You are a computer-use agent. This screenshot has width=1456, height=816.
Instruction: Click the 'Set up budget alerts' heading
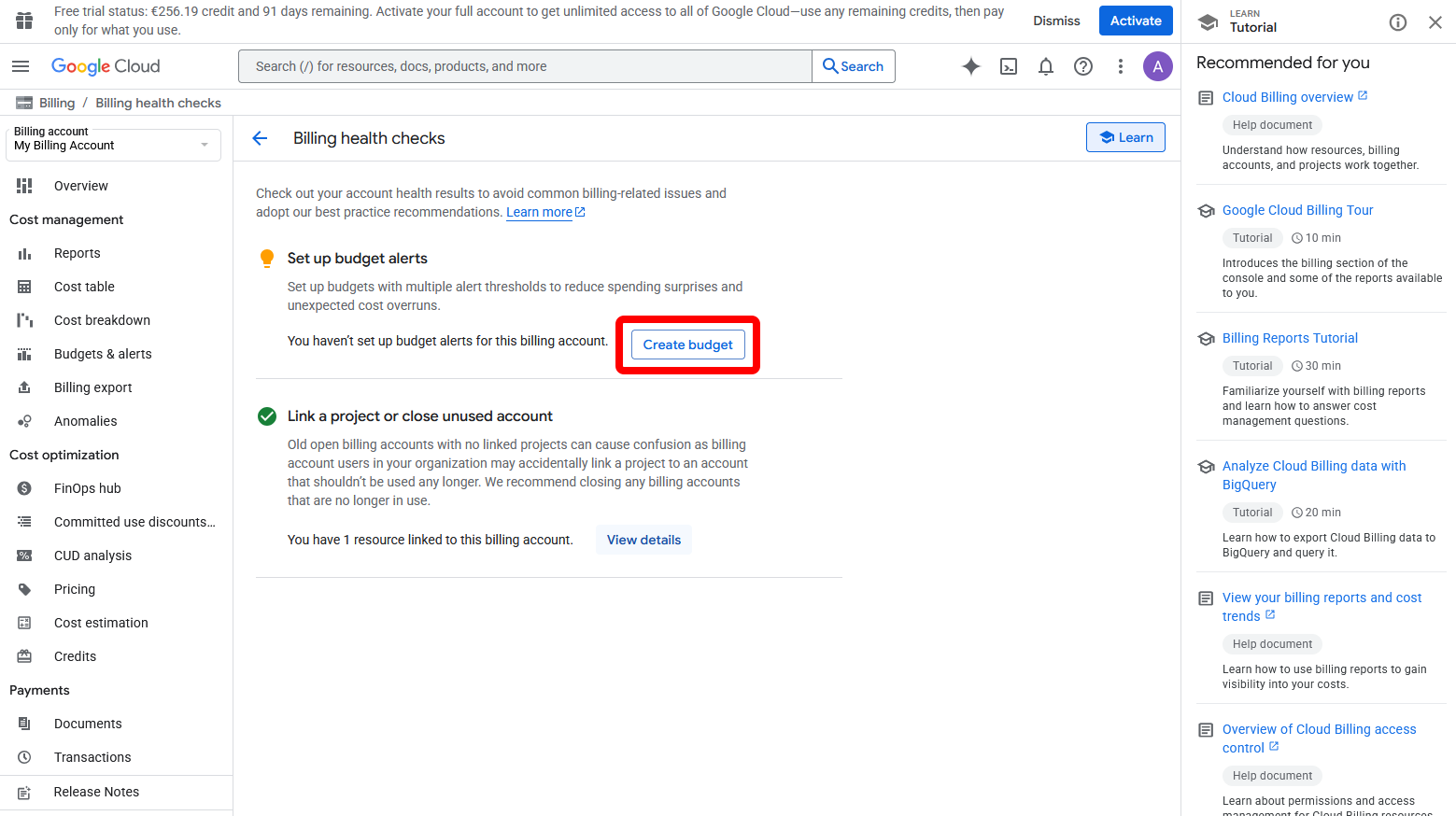358,259
